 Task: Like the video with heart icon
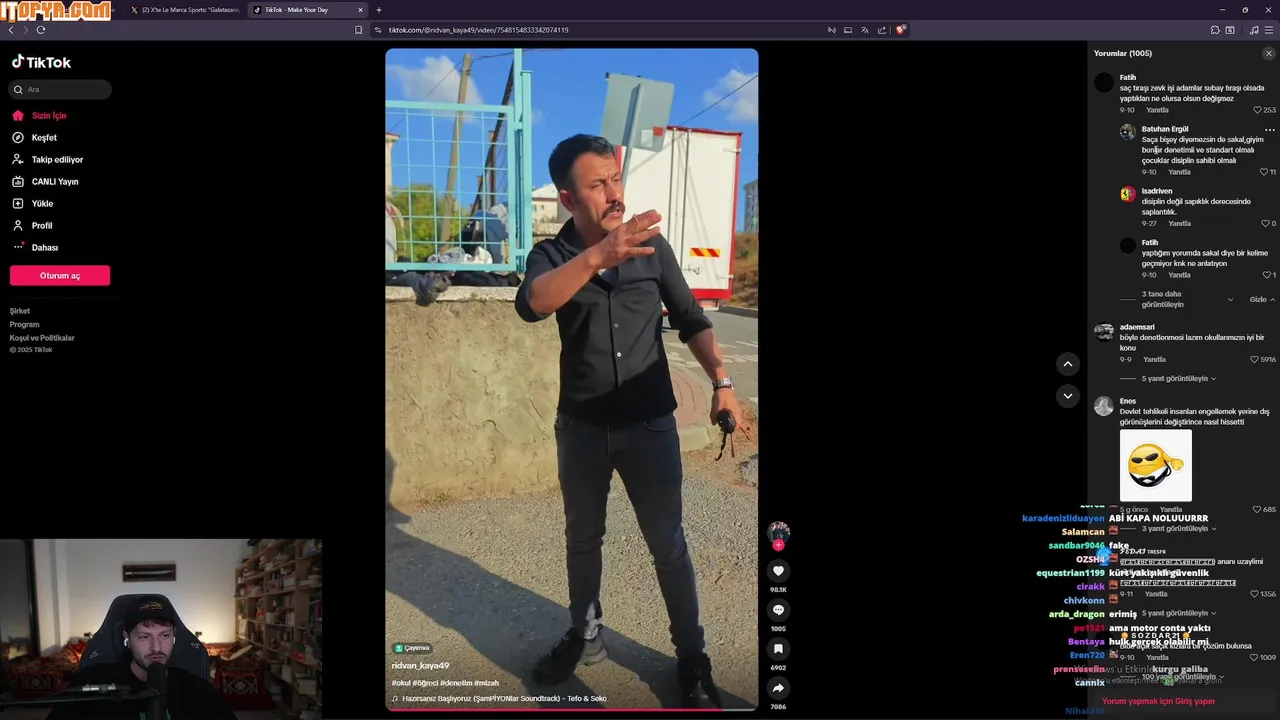click(778, 571)
